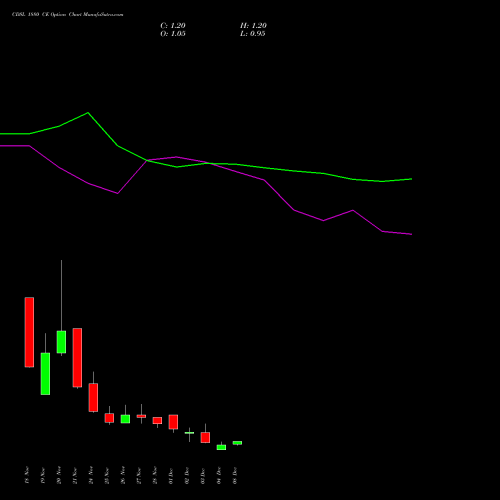500x500 pixels.
Task: Click the close value C: 1.20
Action: coord(173,26)
